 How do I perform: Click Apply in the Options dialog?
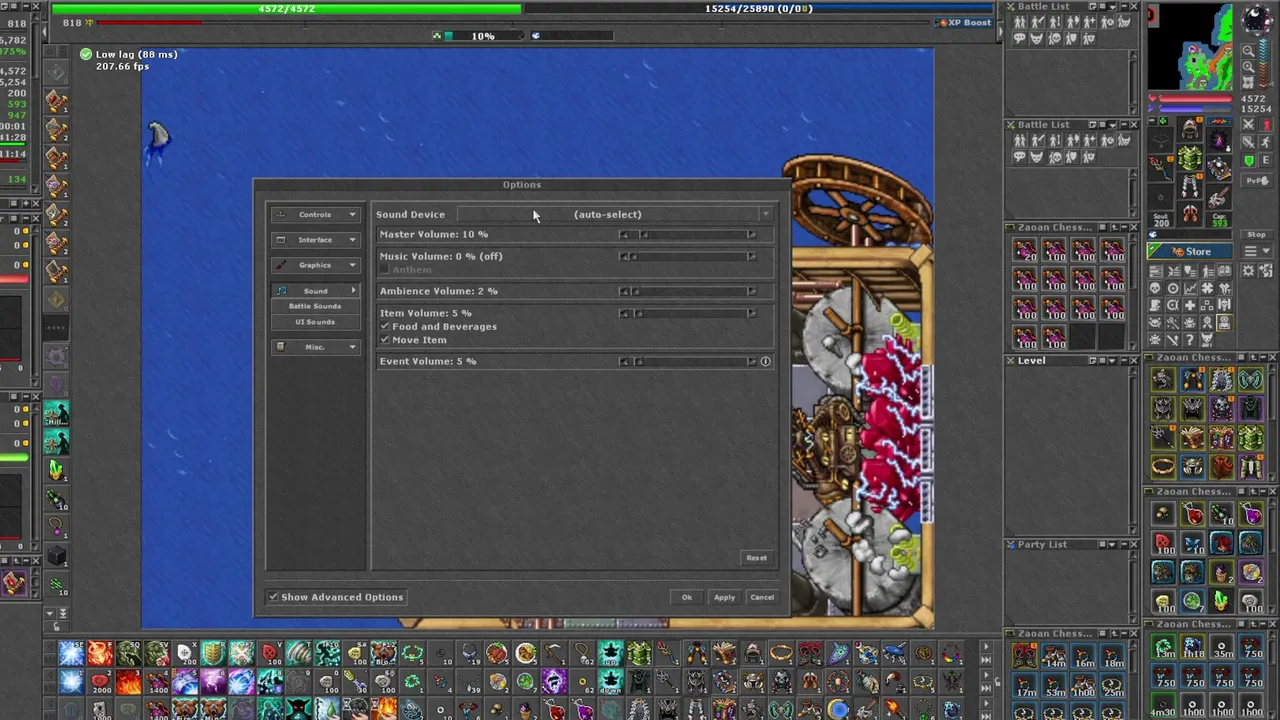point(724,598)
